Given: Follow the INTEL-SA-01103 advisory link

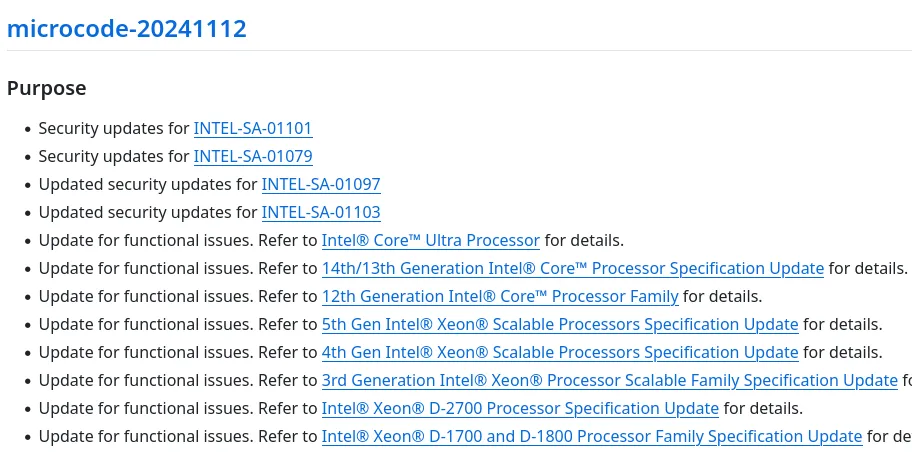Looking at the screenshot, I should point(321,212).
